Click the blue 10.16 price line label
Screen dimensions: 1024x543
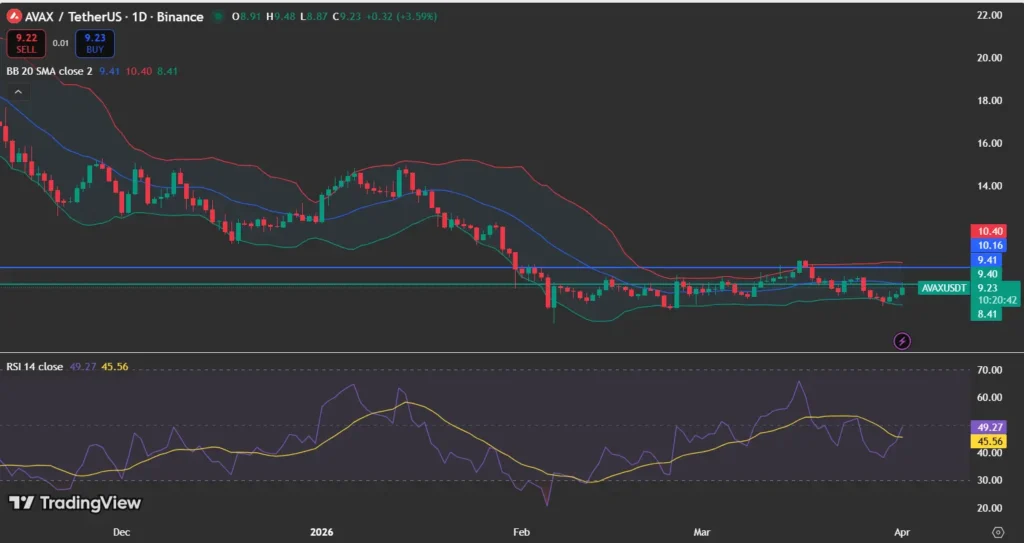[988, 246]
